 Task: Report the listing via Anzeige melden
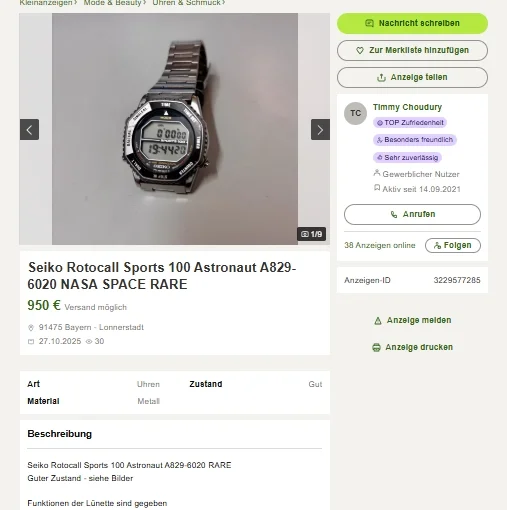tap(413, 320)
